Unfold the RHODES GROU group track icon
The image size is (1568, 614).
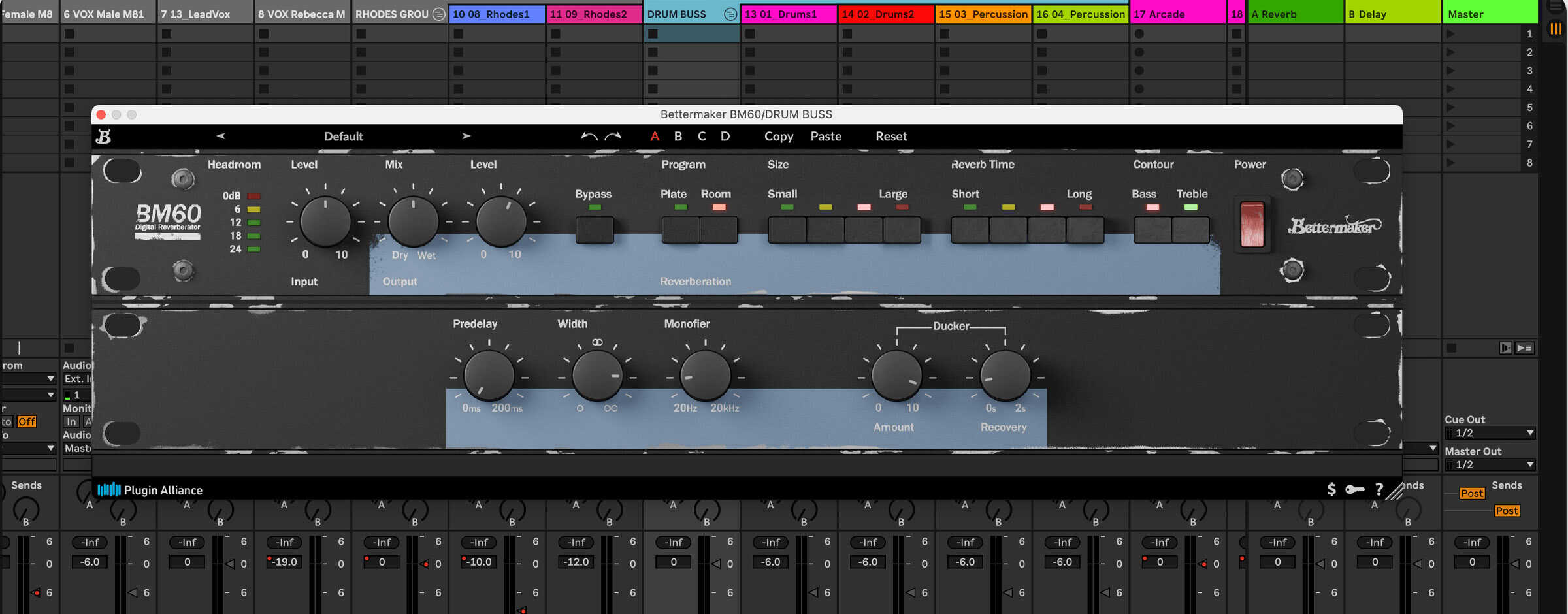pyautogui.click(x=439, y=14)
